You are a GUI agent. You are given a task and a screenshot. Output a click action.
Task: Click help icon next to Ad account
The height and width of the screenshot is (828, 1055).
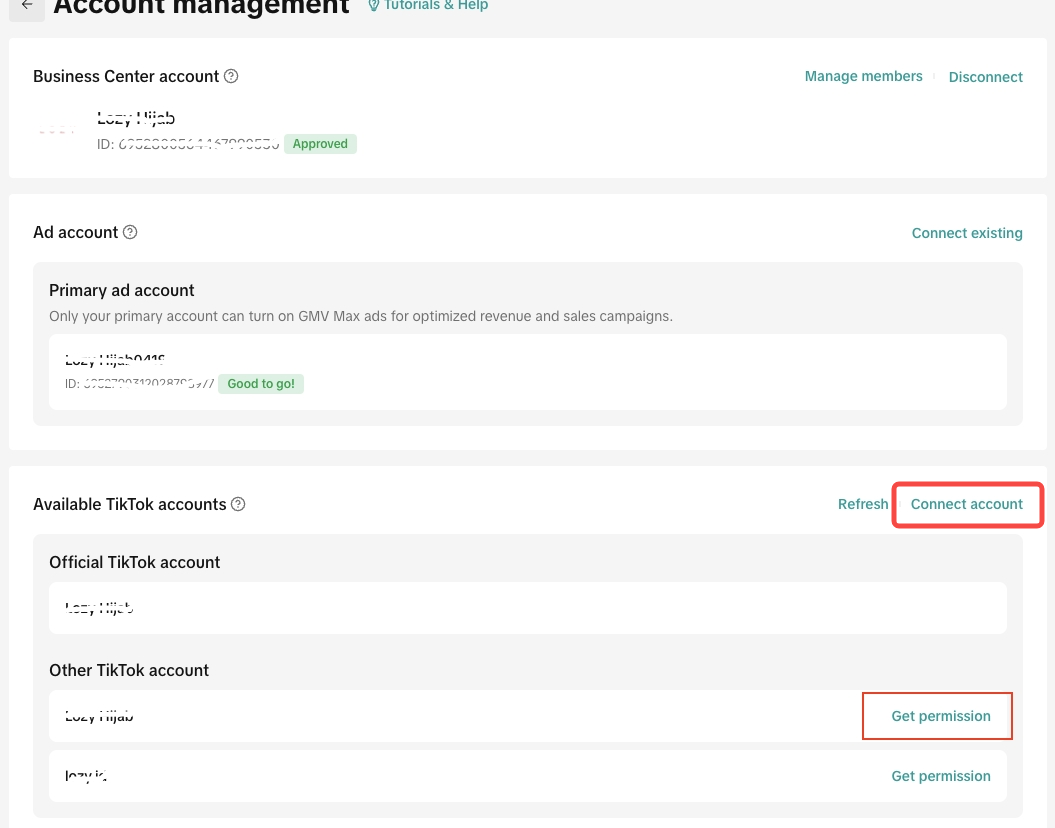[x=130, y=232]
